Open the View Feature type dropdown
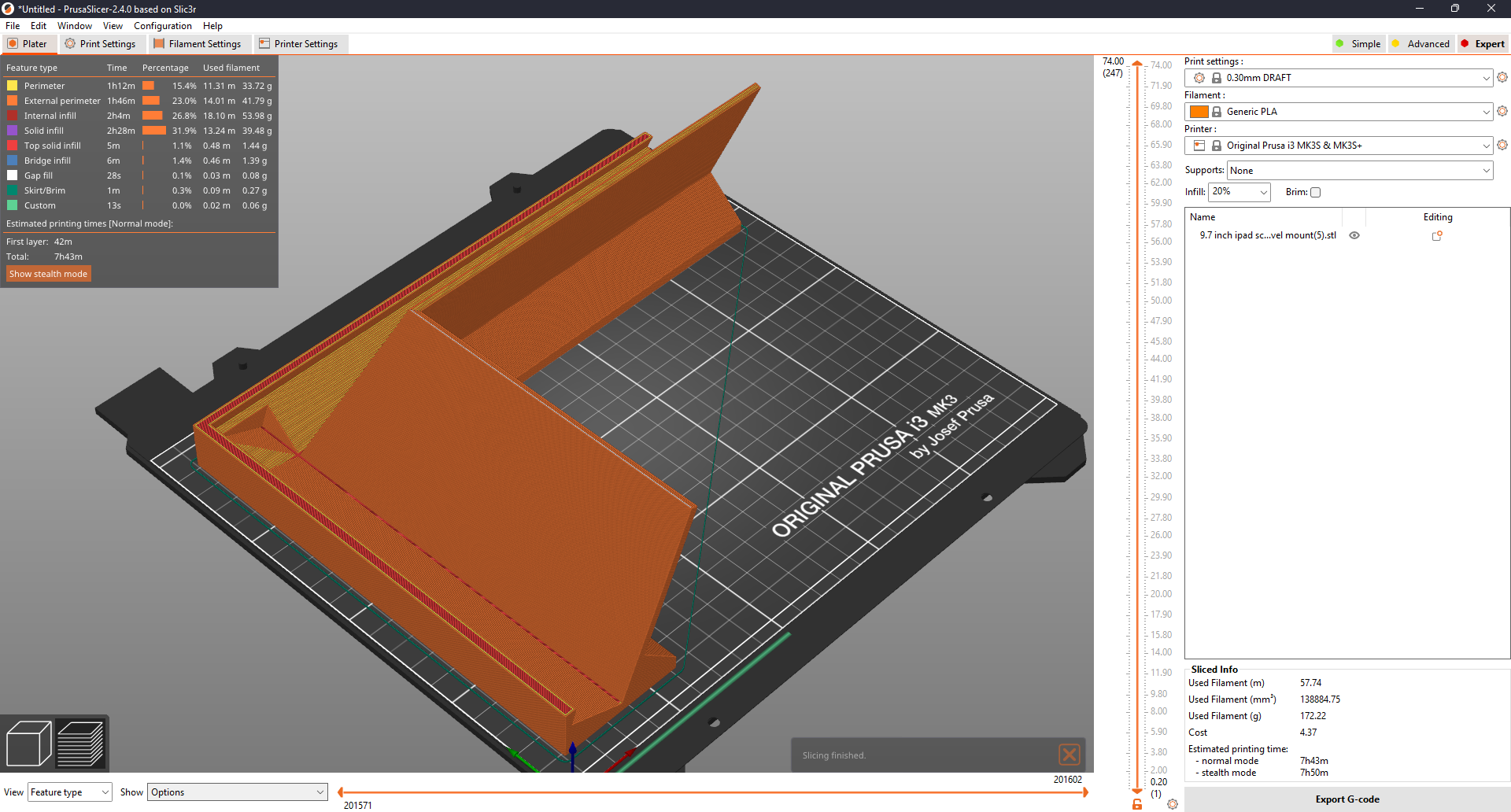This screenshot has width=1511, height=812. (x=70, y=792)
